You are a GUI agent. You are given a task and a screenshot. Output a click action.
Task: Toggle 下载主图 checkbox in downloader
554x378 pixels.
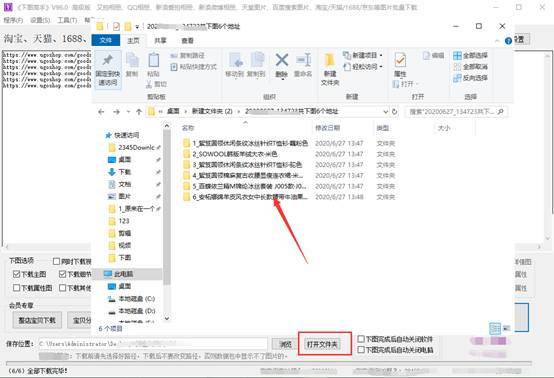tap(16, 274)
